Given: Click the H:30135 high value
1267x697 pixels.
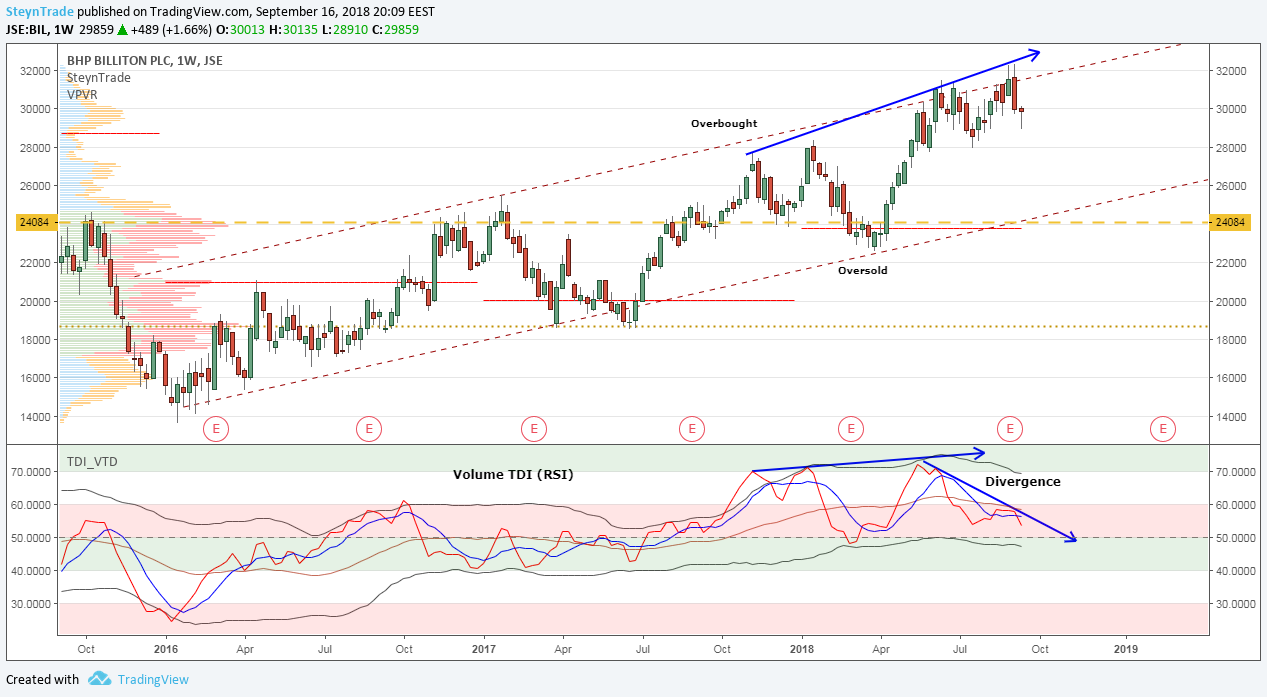Looking at the screenshot, I should point(292,30).
